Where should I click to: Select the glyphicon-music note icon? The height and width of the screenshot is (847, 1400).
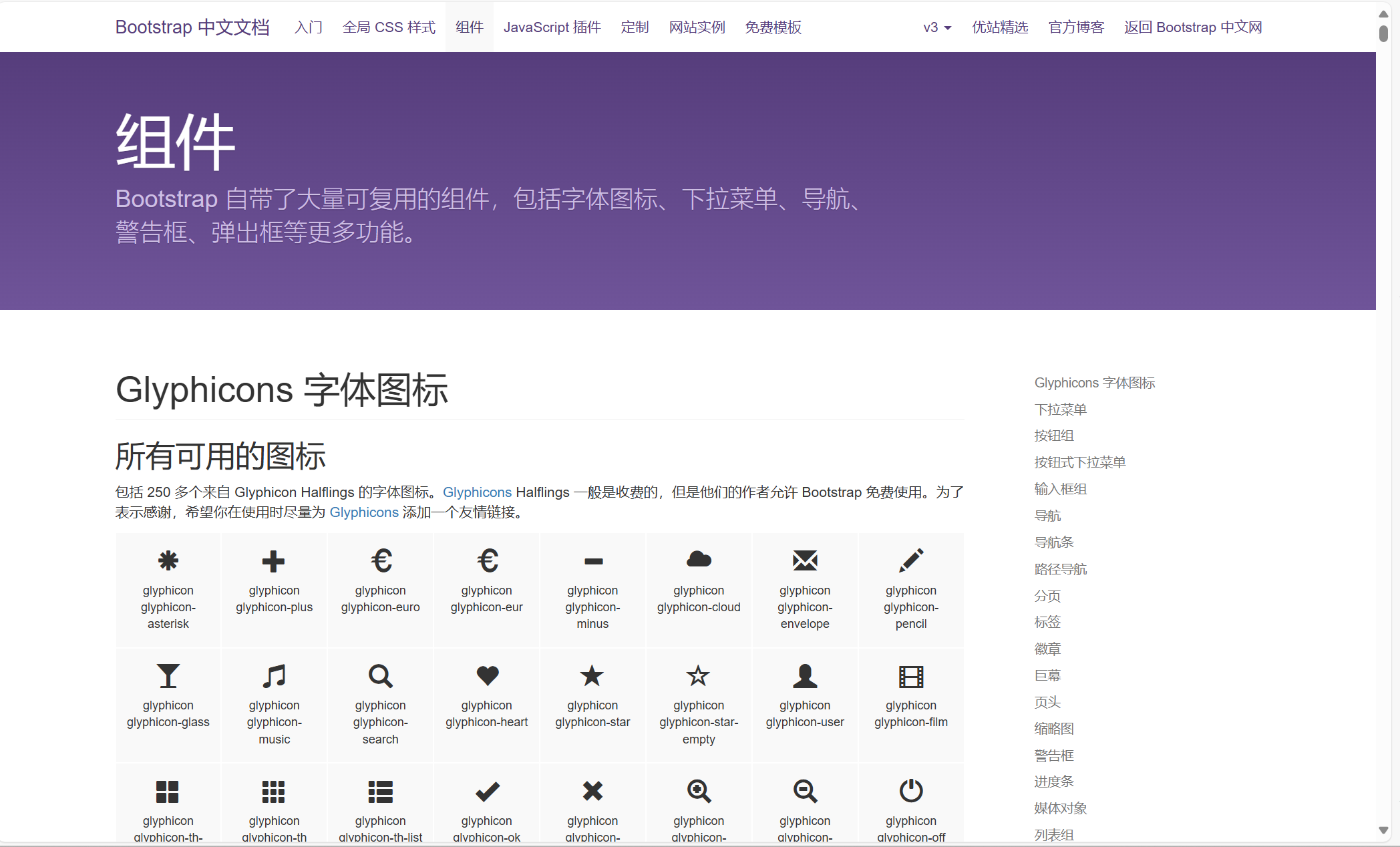tap(274, 676)
